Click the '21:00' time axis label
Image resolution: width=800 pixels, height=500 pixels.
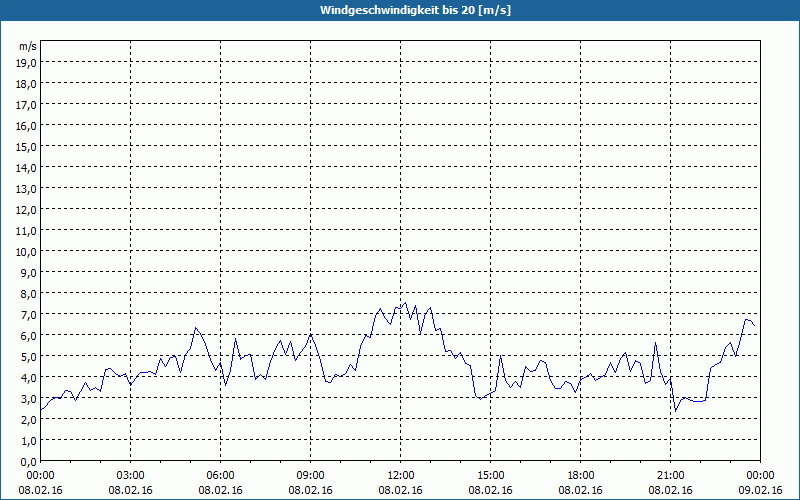[x=670, y=476]
